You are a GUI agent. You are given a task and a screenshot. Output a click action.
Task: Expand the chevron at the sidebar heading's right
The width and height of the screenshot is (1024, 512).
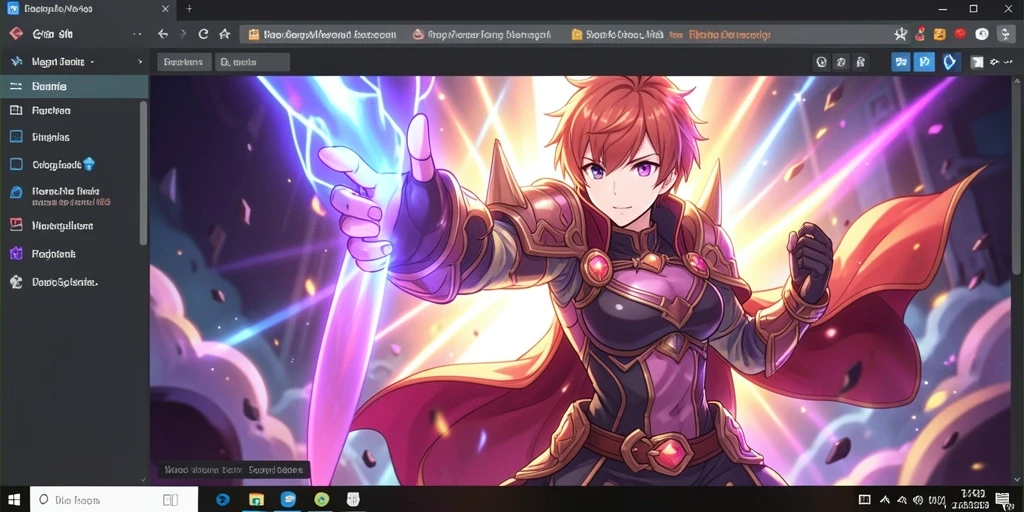pos(140,62)
